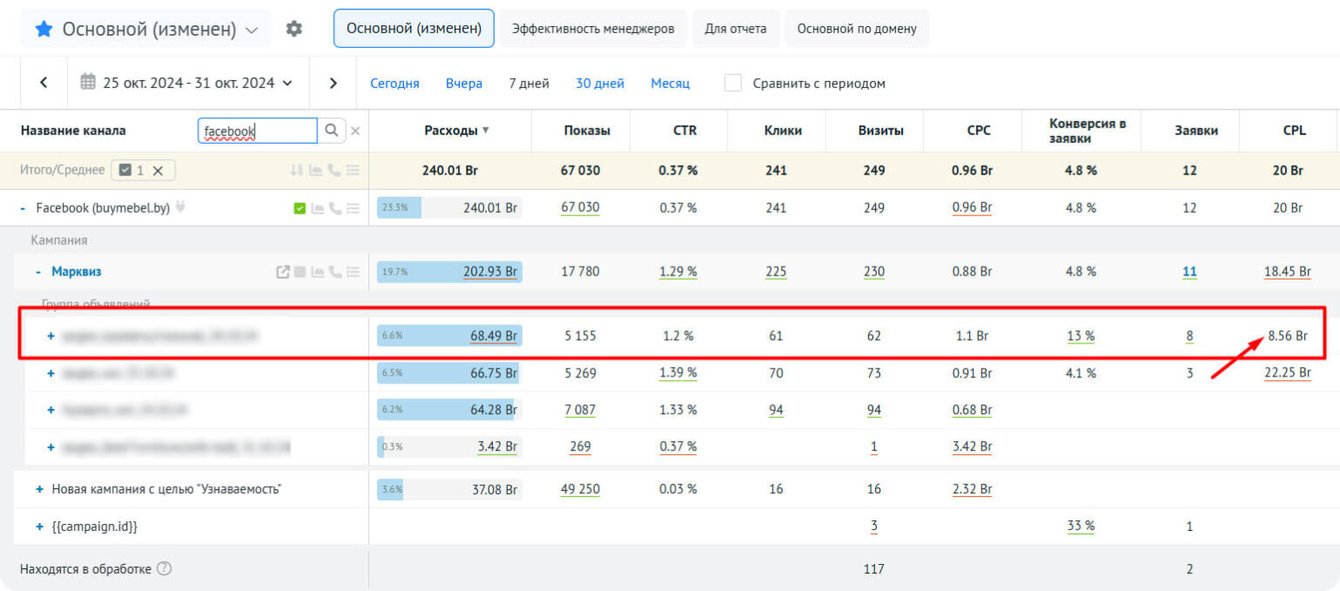
Task: Click in the channel name search field
Action: pos(257,130)
